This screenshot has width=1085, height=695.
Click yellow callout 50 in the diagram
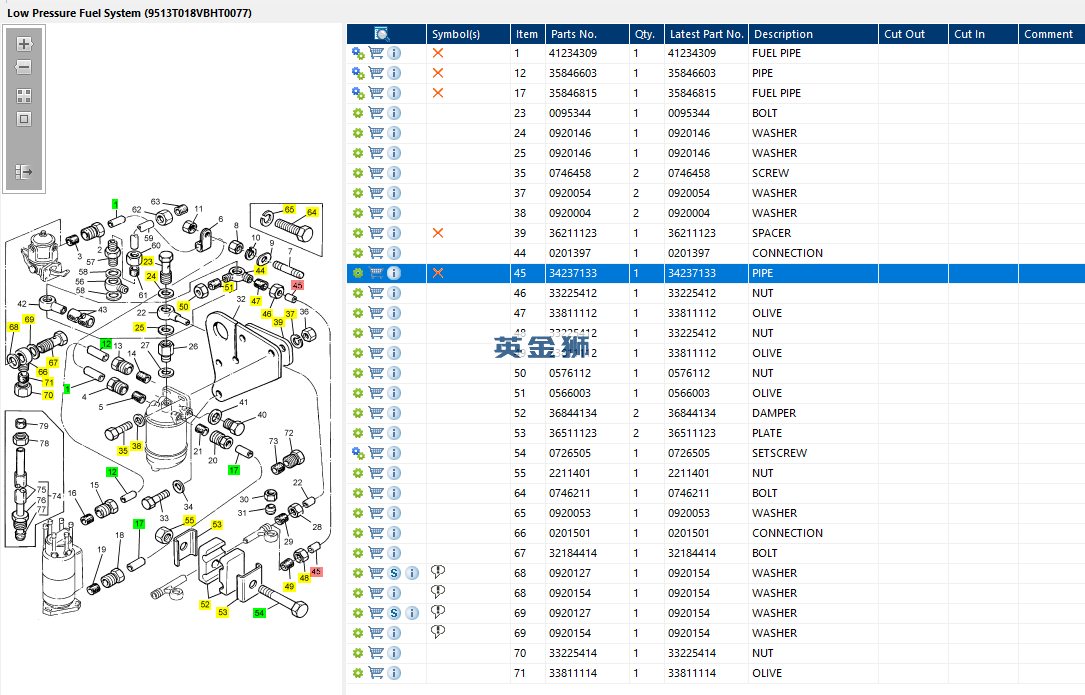183,306
